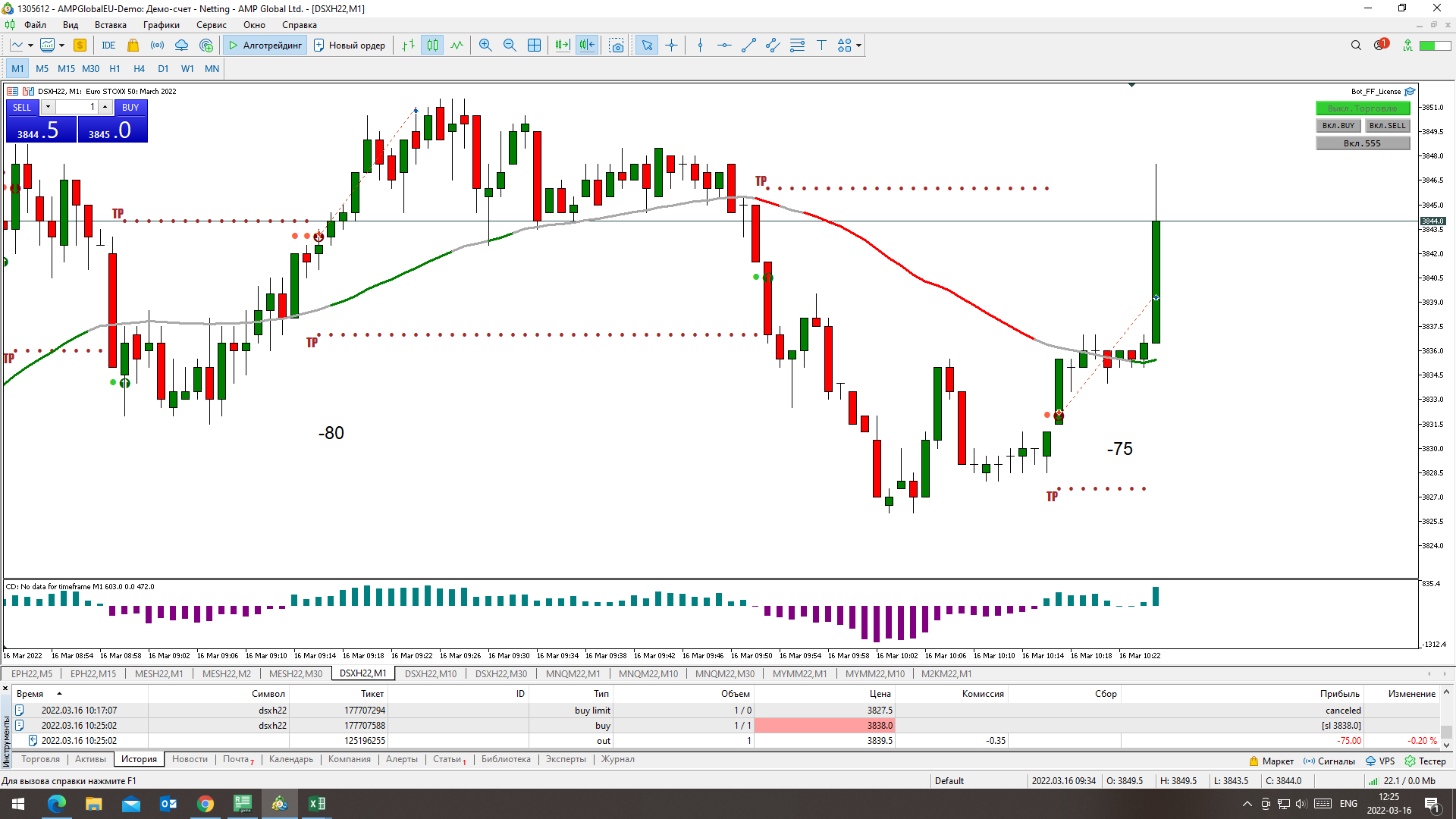Open the Сервис menu
Viewport: 1456px width, 819px height.
[x=211, y=25]
